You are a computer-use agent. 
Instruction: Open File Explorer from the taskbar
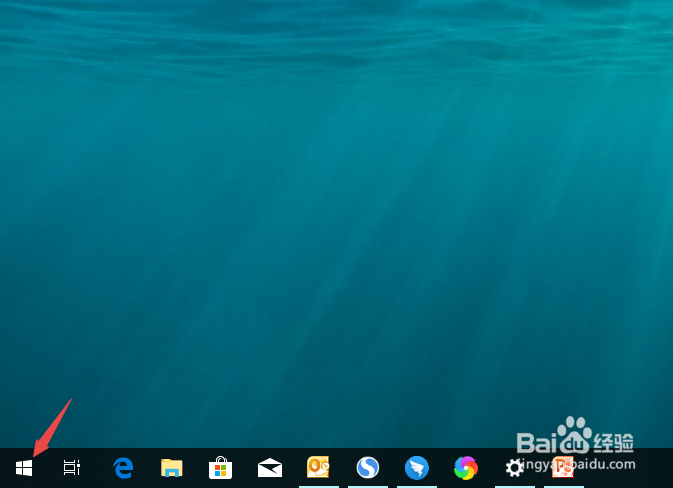pyautogui.click(x=172, y=468)
